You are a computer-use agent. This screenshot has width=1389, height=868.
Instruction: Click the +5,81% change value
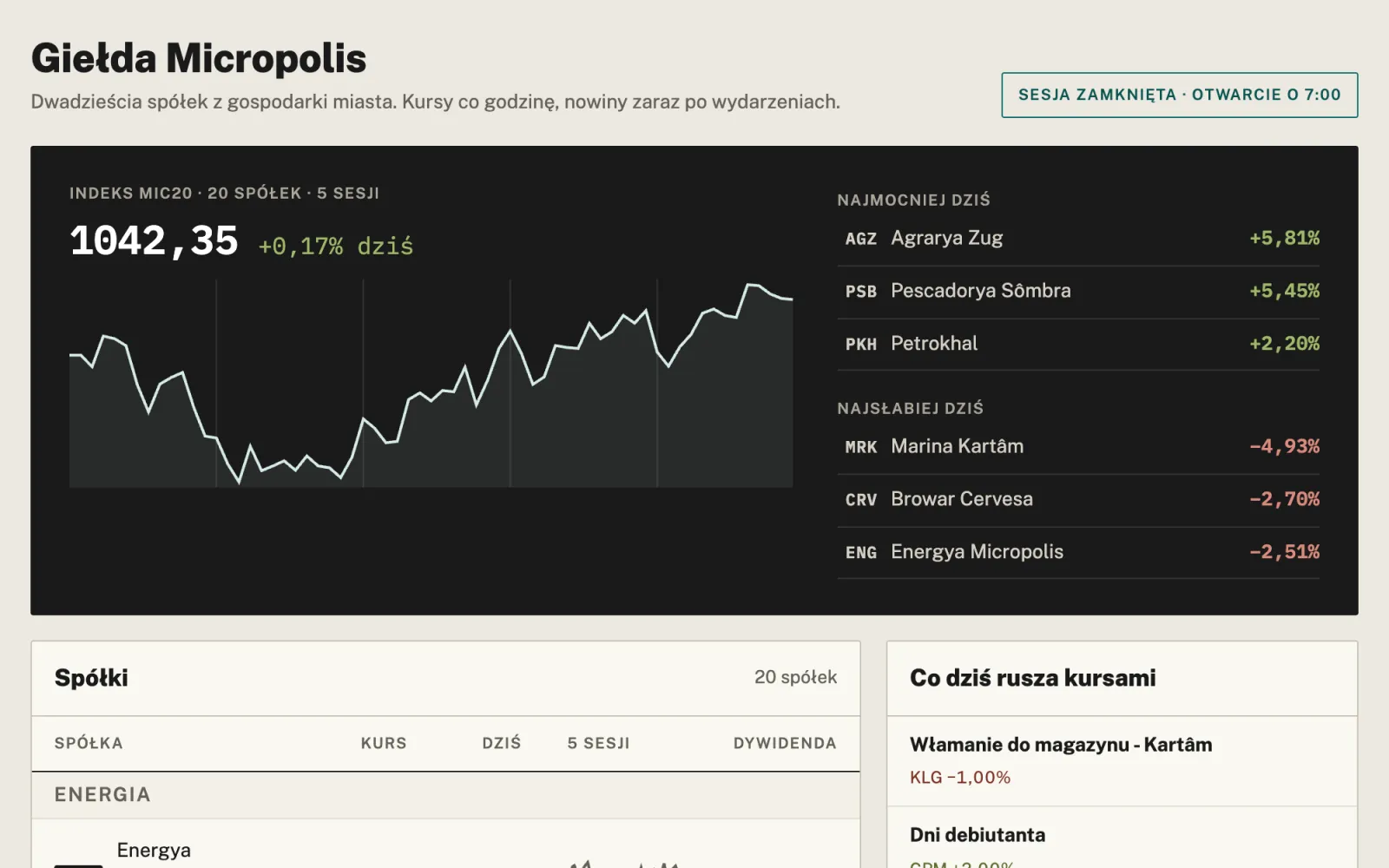[x=1284, y=238]
